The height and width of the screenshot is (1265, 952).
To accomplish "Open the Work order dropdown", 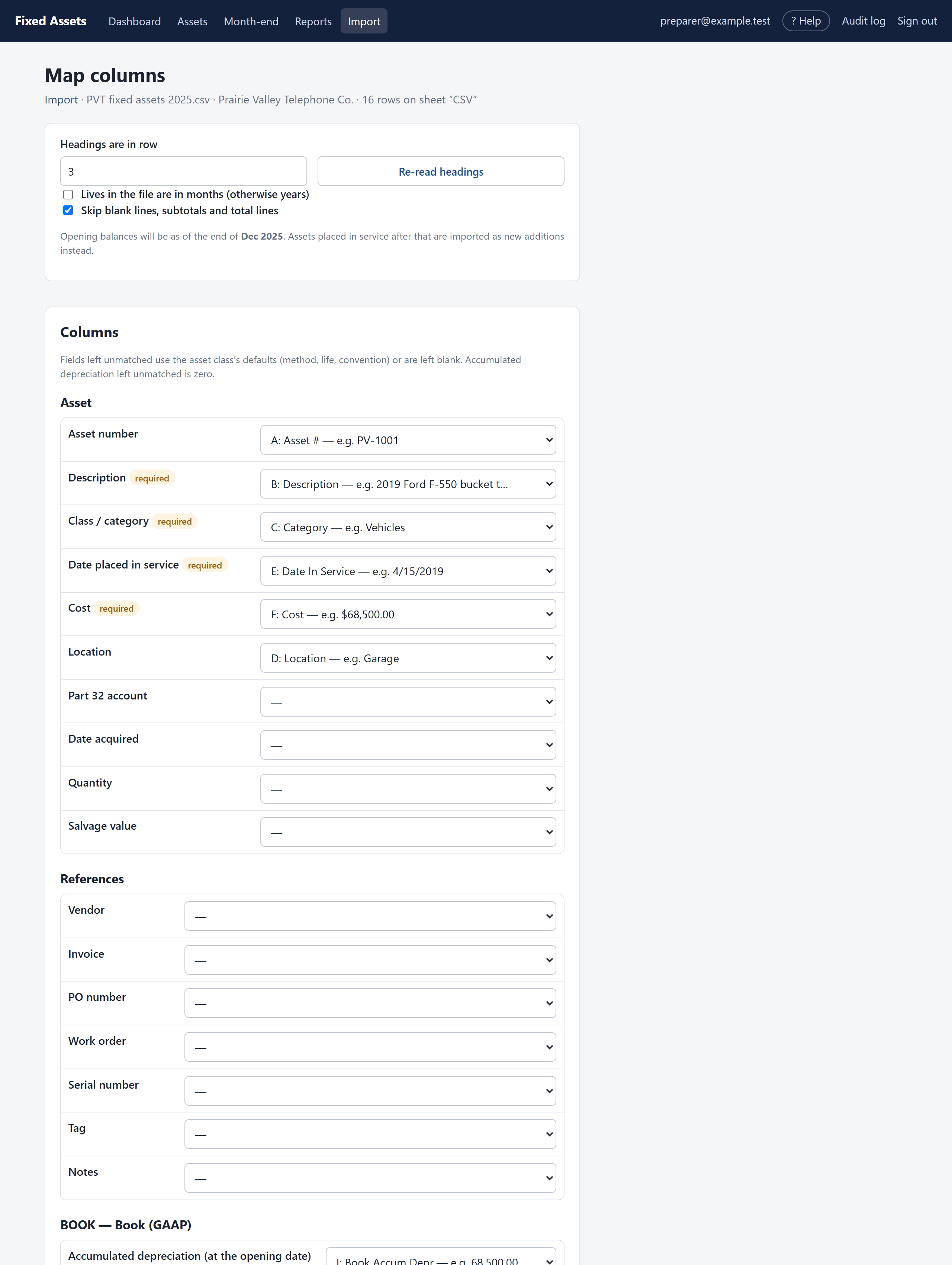I will (370, 1047).
